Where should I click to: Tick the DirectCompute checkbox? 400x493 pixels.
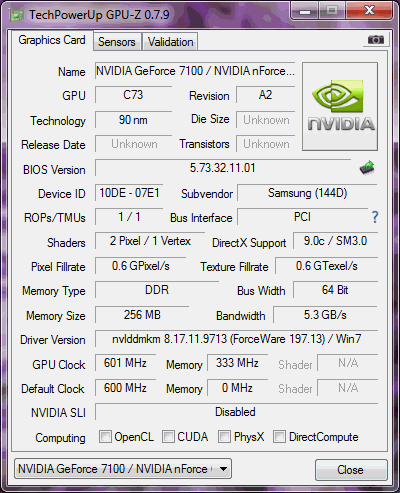[279, 436]
